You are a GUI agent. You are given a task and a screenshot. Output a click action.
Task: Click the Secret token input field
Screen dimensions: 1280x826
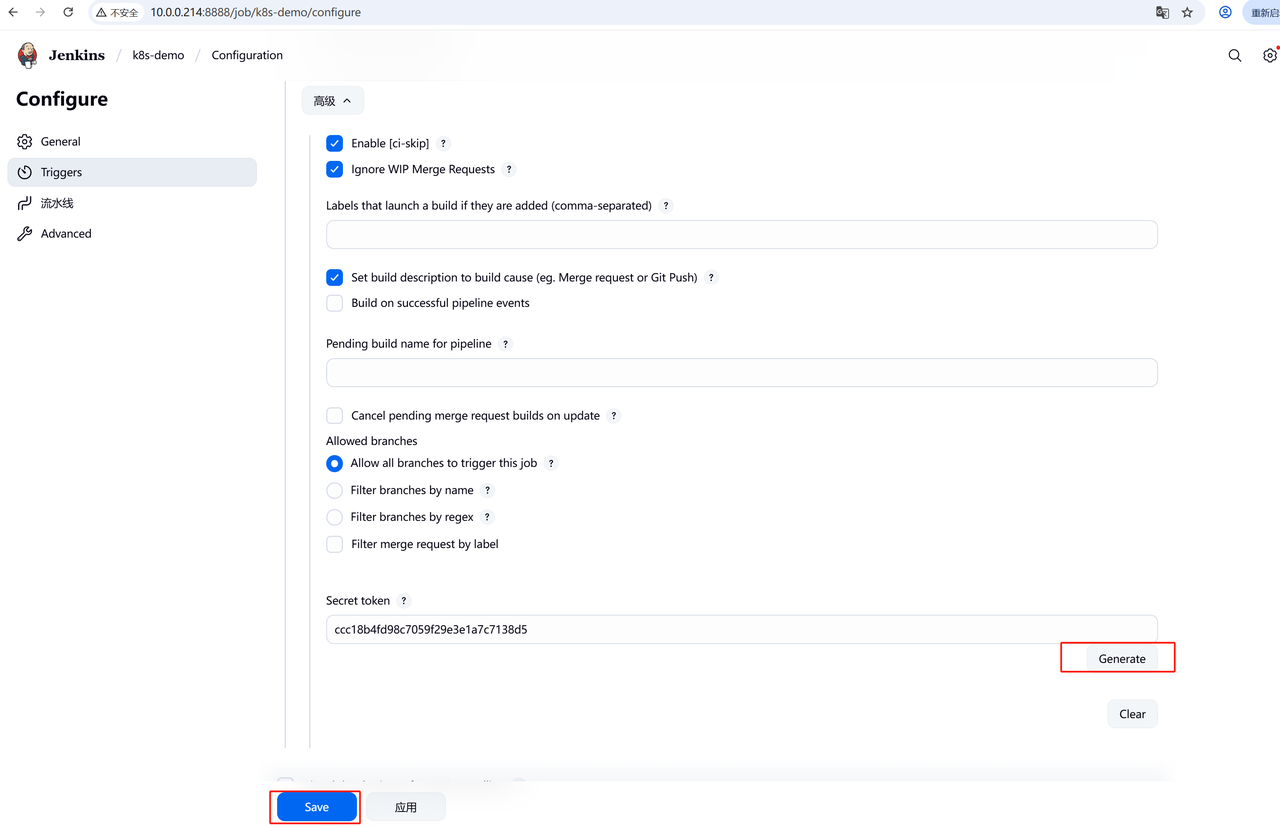point(741,630)
